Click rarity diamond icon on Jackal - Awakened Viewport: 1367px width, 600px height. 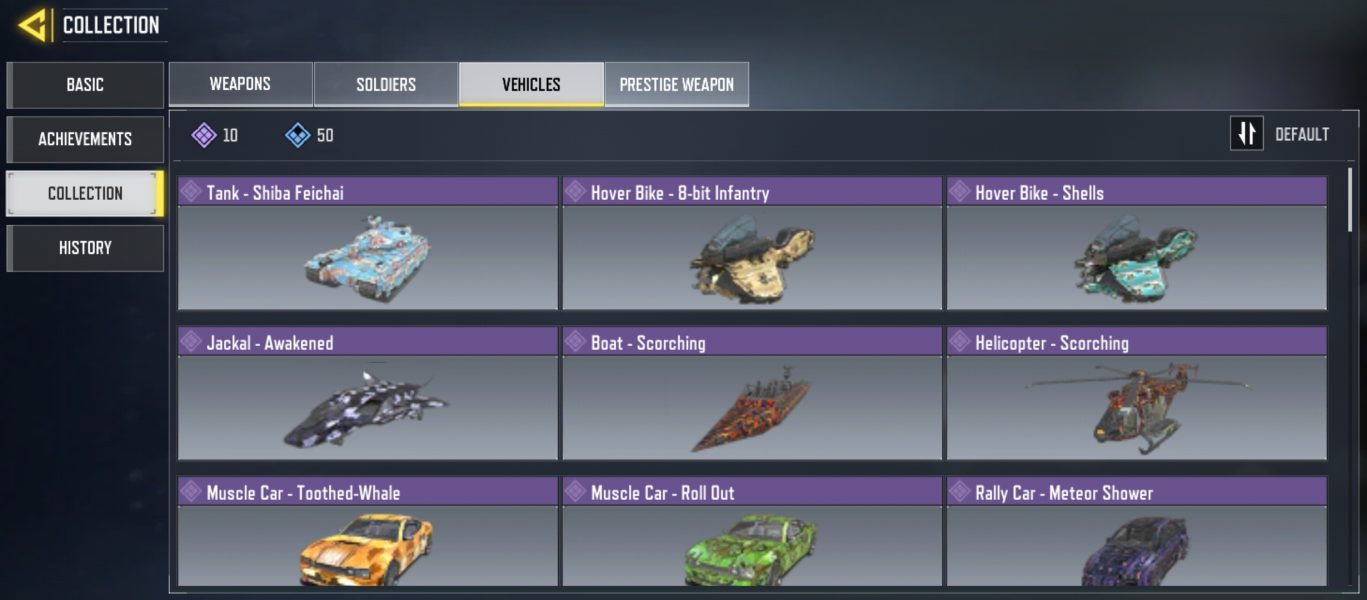point(191,342)
